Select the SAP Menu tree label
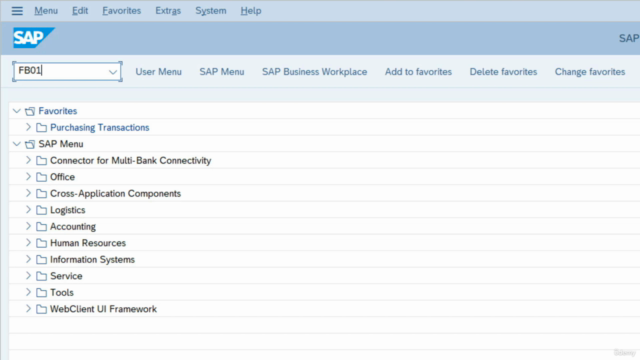This screenshot has height=360, width=640. (x=61, y=144)
